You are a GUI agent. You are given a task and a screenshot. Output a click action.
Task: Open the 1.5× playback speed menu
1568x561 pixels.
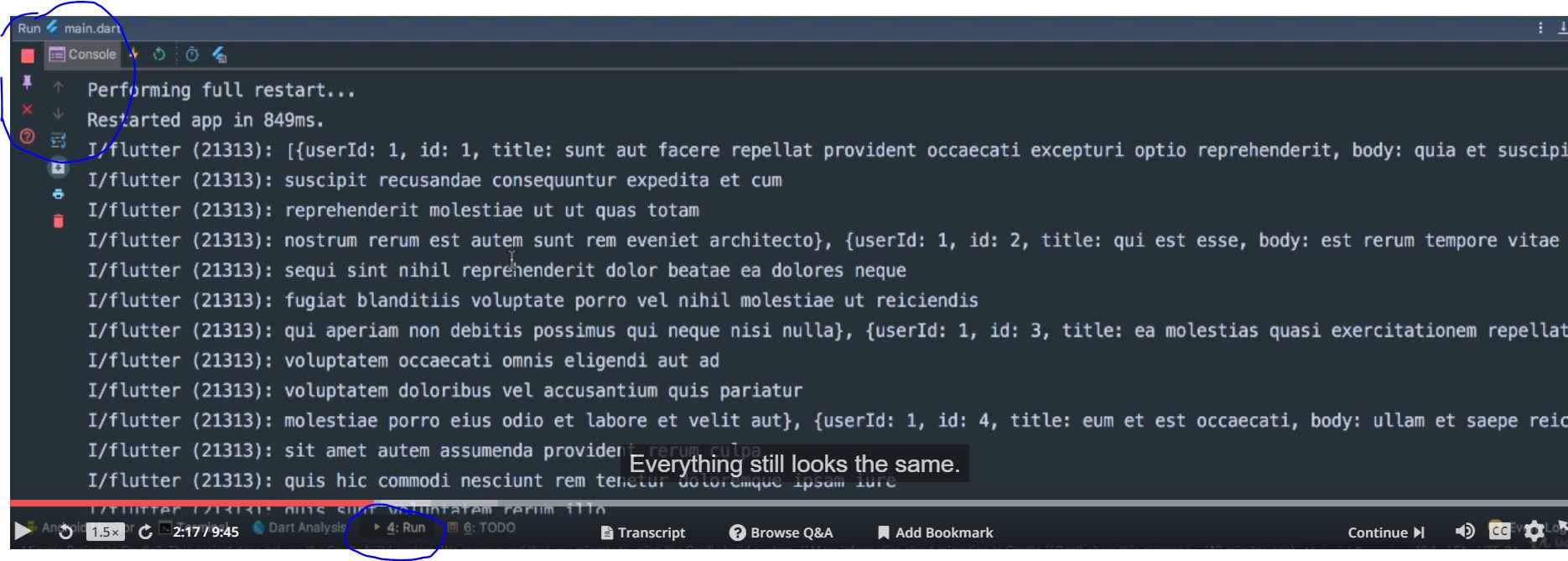106,532
